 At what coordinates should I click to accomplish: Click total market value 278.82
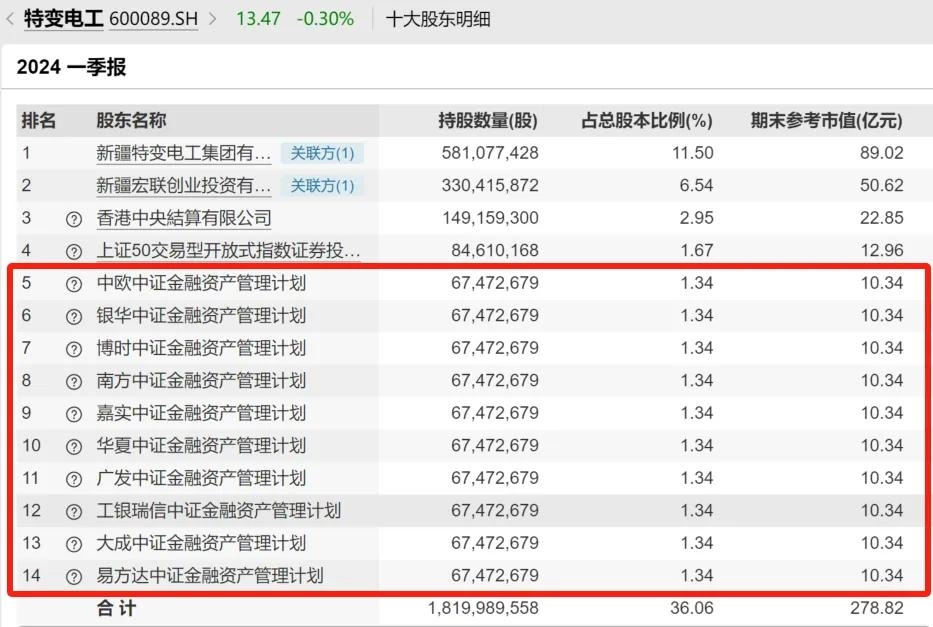coord(876,609)
